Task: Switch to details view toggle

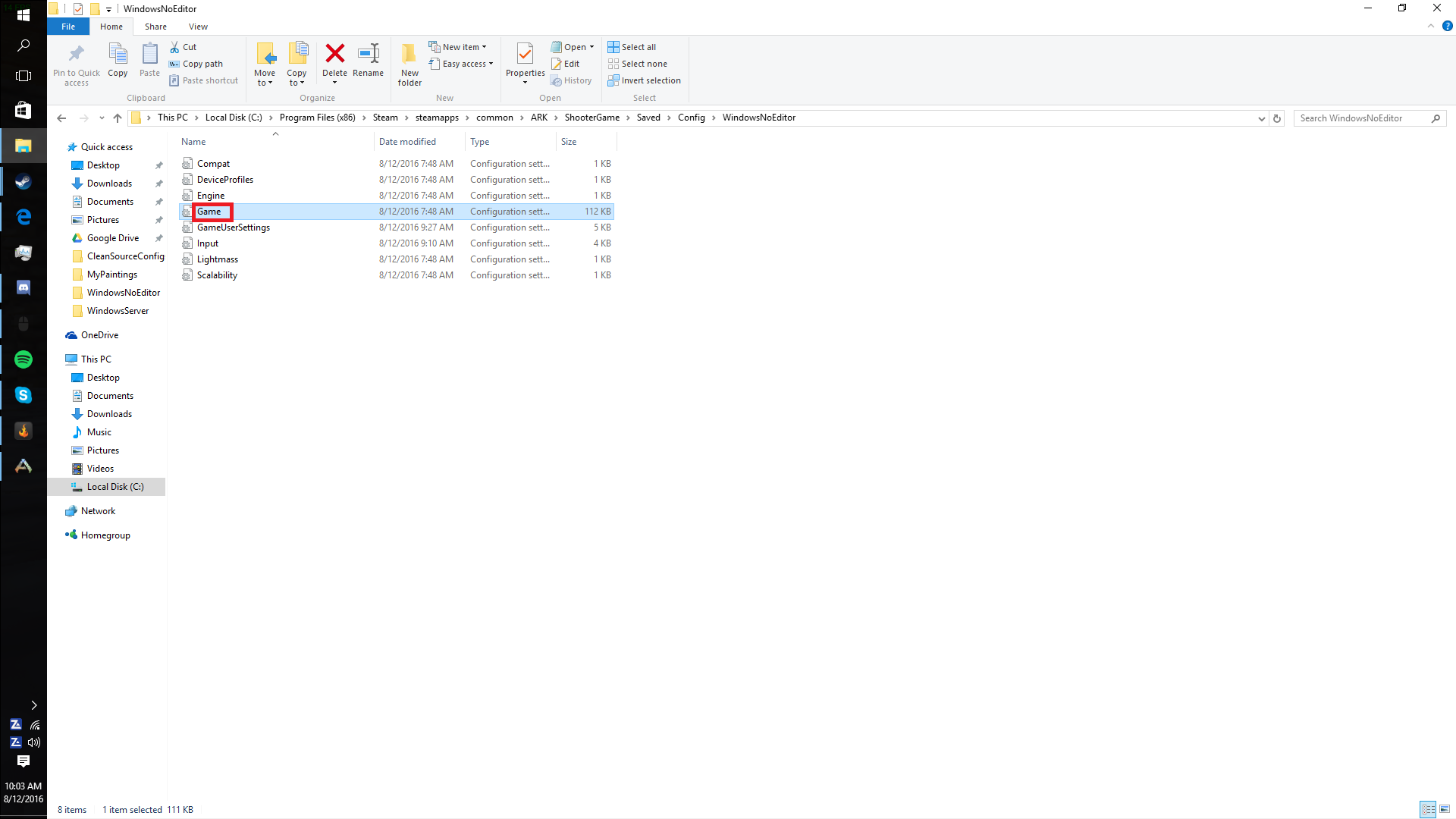Action: (1428, 809)
